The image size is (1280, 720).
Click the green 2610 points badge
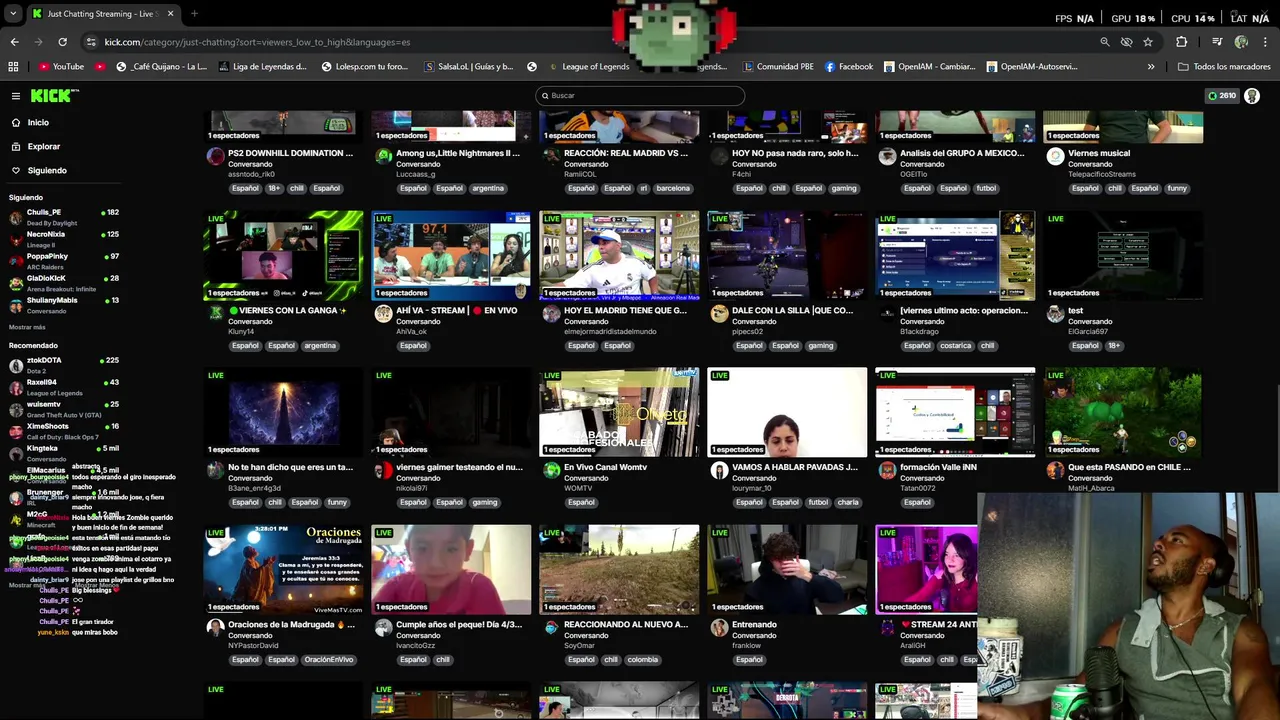click(x=1222, y=96)
